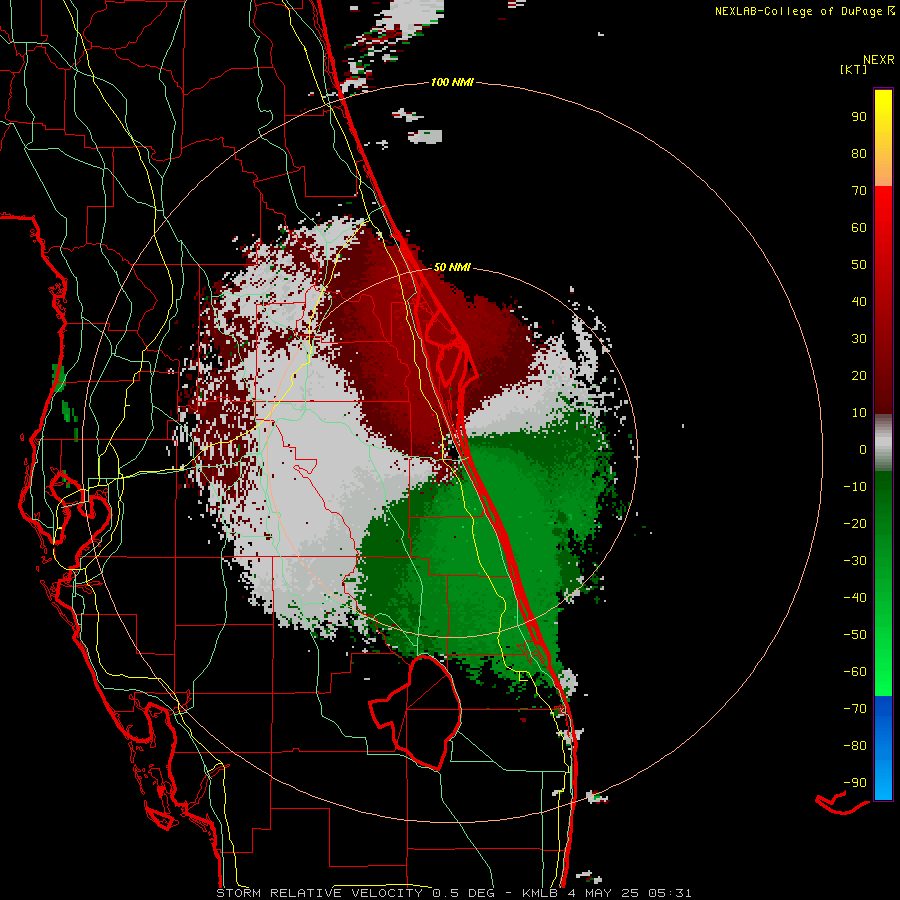Click the 50 value on the velocity scale
This screenshot has height=900, width=900.
pyautogui.click(x=859, y=265)
